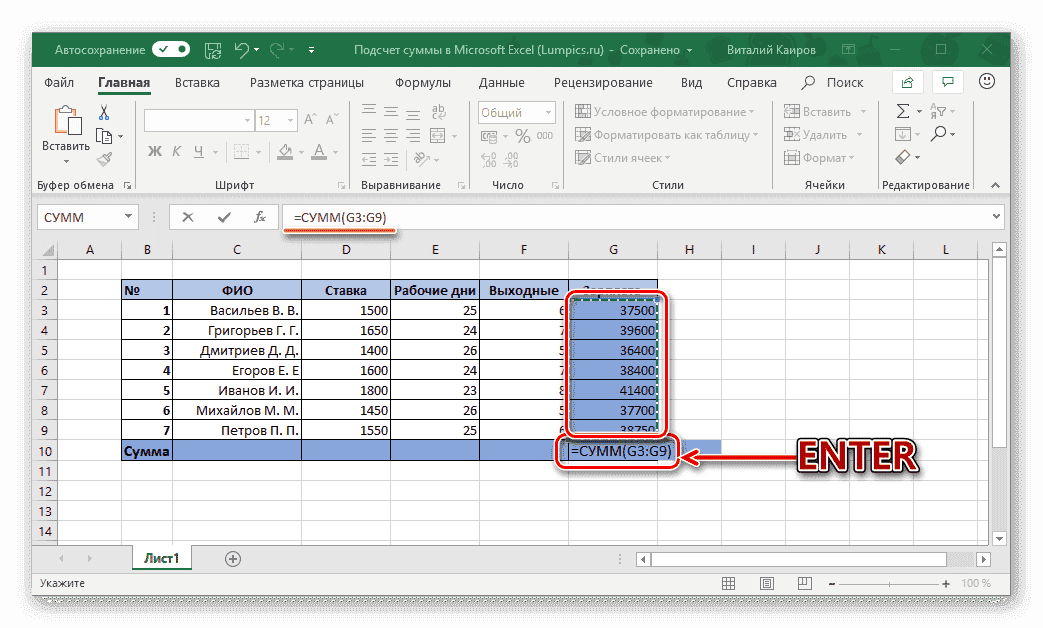The height and width of the screenshot is (628, 1043).
Task: Click the Insert Function fx icon
Action: [259, 217]
